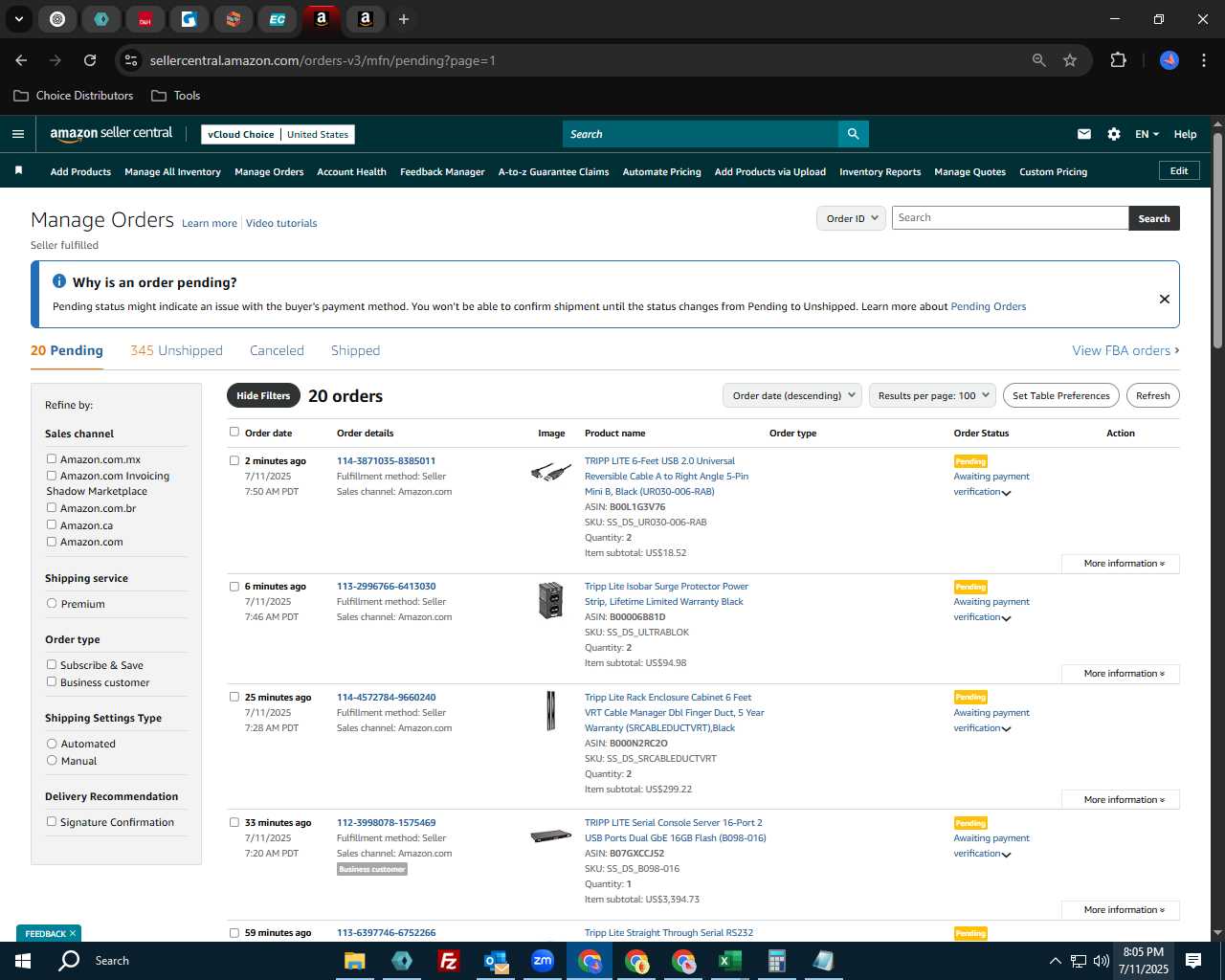Click the Hide Filters button
This screenshot has width=1225, height=980.
click(x=263, y=395)
